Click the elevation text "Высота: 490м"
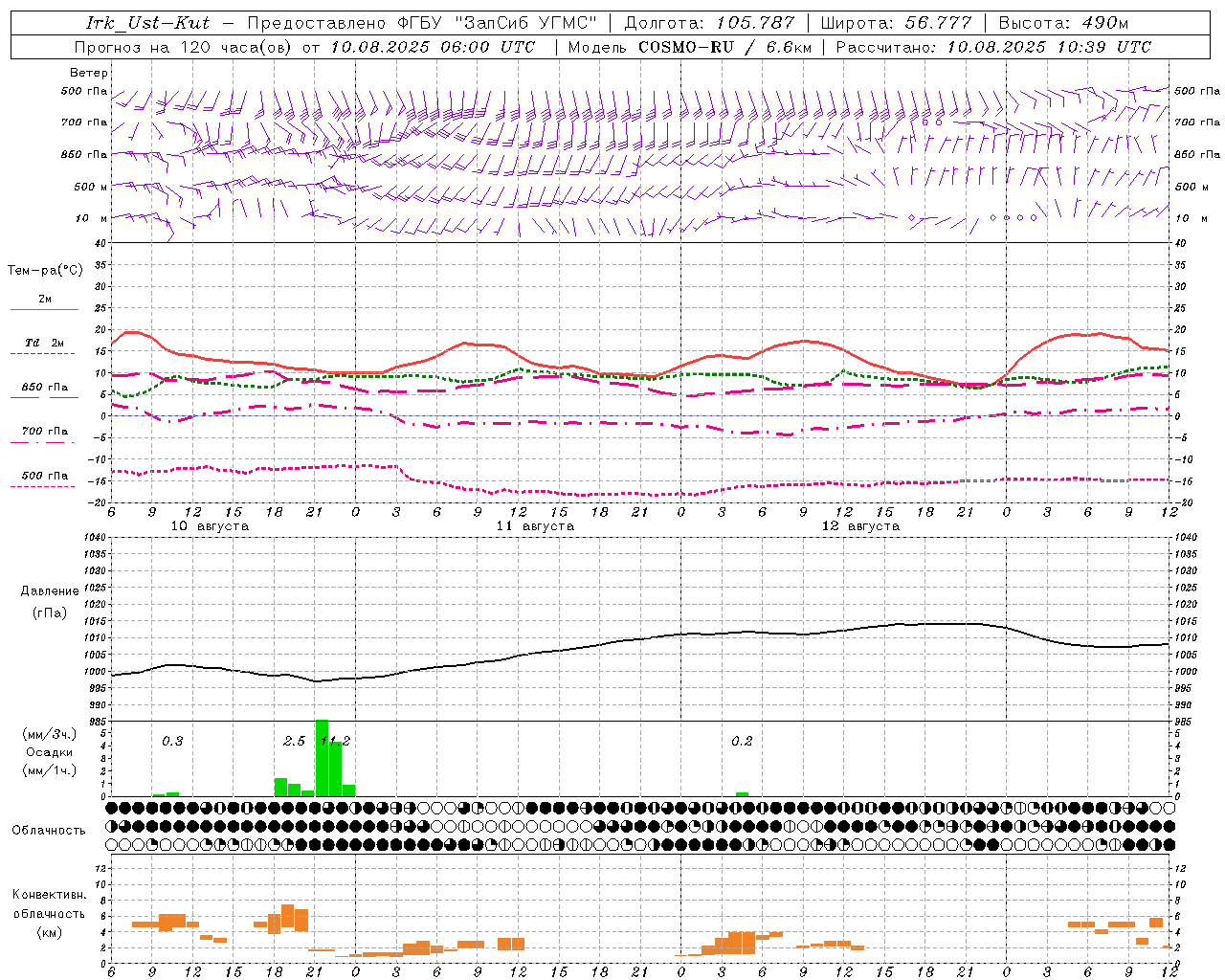 coord(1063,23)
